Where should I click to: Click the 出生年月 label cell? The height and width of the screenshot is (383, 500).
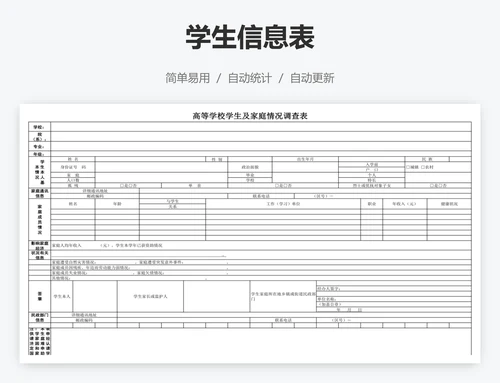click(x=305, y=159)
